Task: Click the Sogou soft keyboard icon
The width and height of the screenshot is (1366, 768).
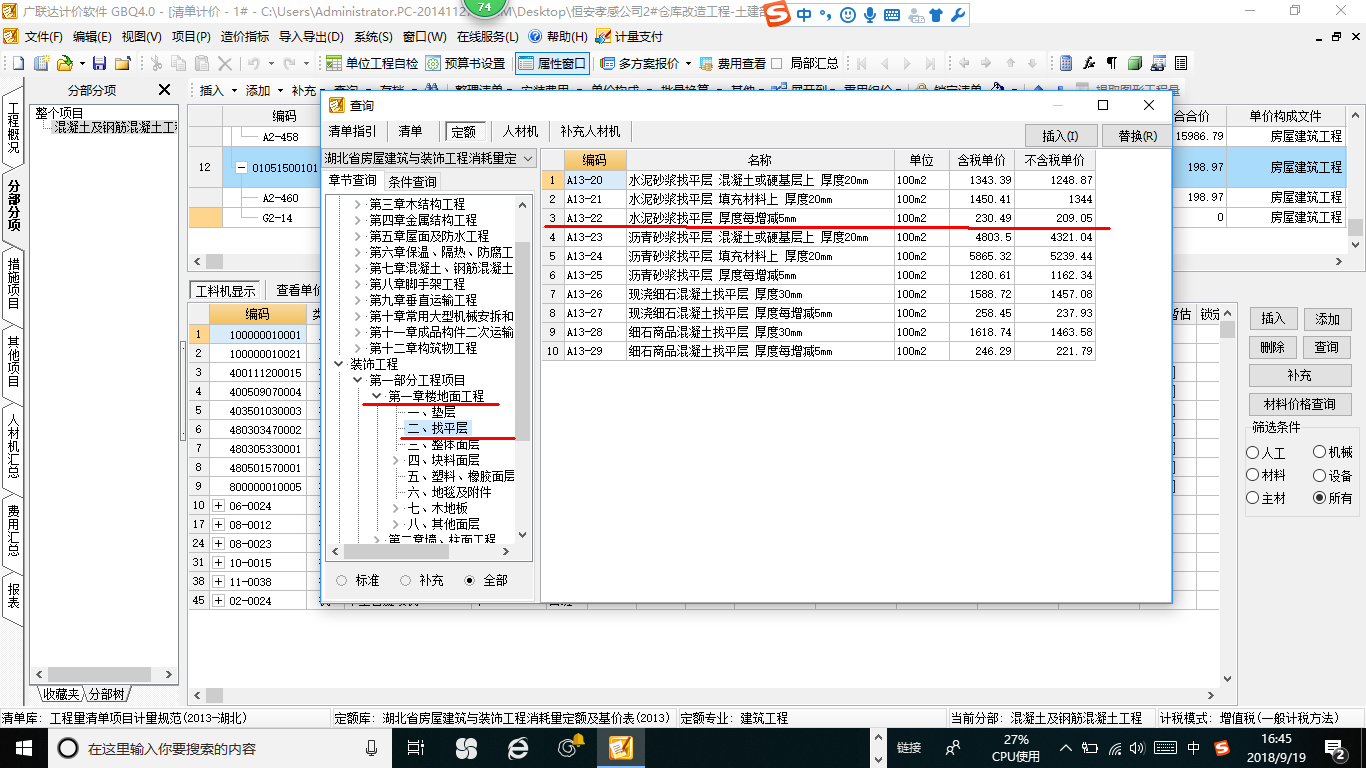Action: click(x=892, y=15)
